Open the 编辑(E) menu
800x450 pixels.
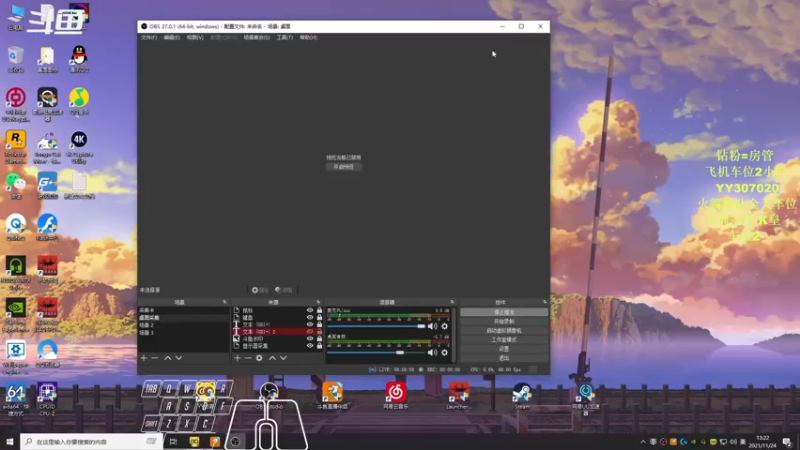[171, 37]
